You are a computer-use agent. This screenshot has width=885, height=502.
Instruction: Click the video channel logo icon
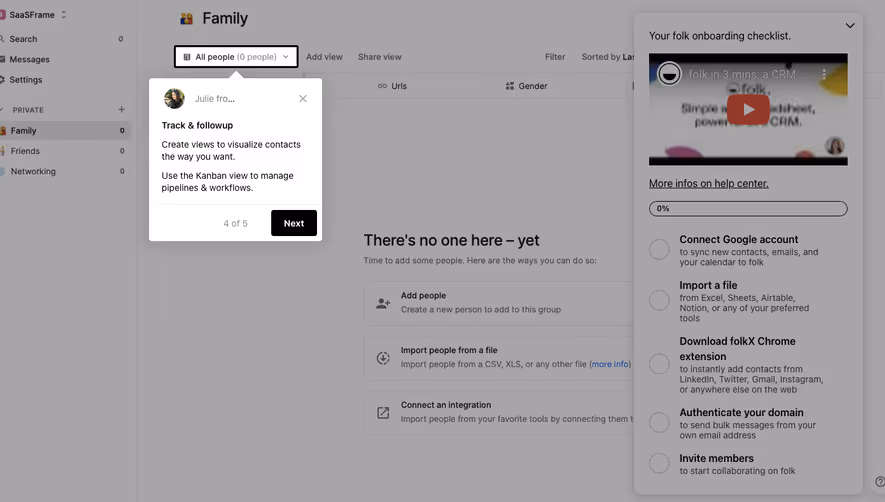669,74
